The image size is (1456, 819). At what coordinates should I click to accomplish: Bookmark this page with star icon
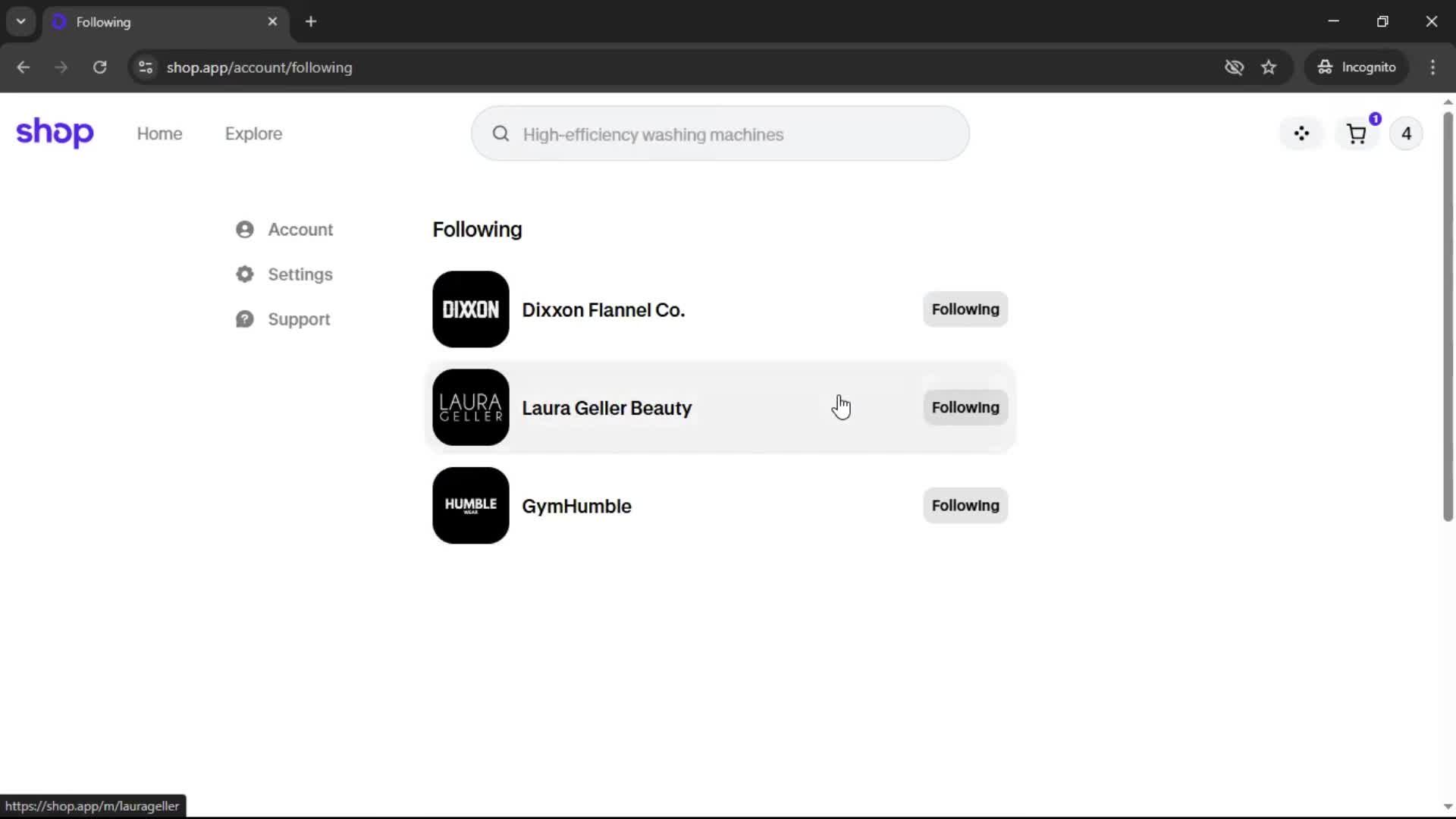(x=1269, y=67)
